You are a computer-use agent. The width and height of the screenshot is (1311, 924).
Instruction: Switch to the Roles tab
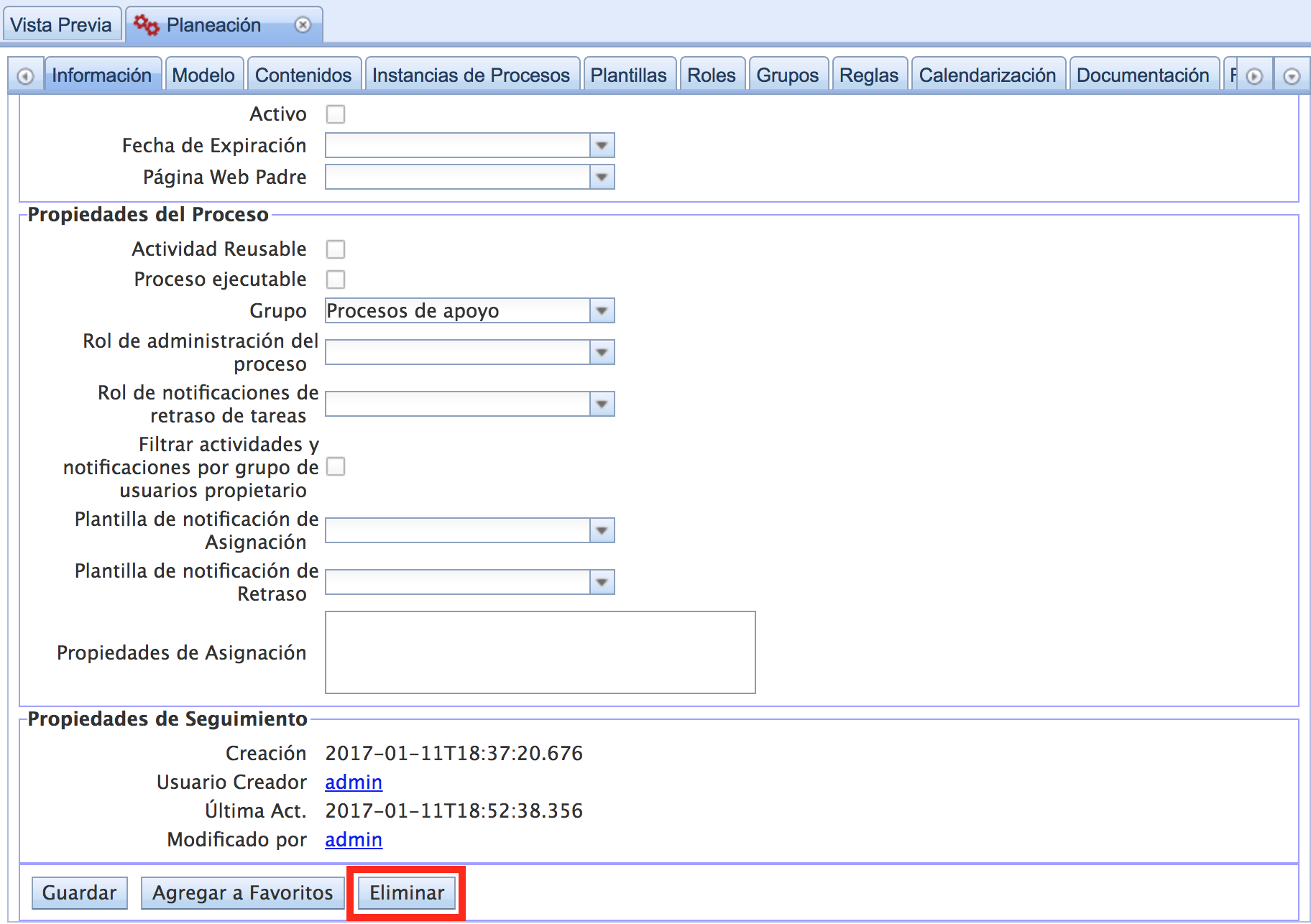click(x=712, y=75)
